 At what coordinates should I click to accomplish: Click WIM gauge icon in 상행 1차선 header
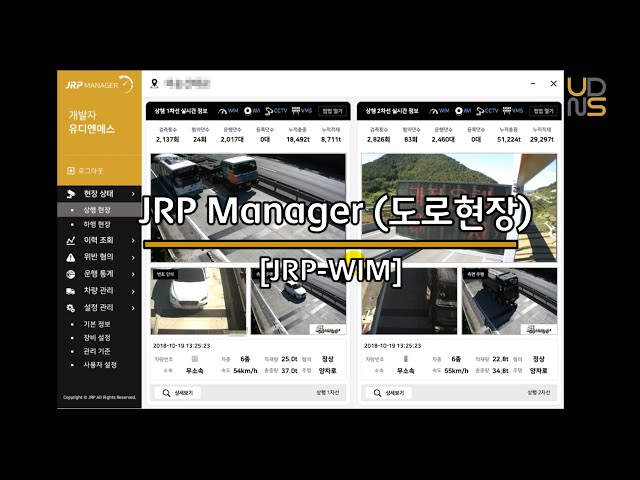pyautogui.click(x=223, y=111)
